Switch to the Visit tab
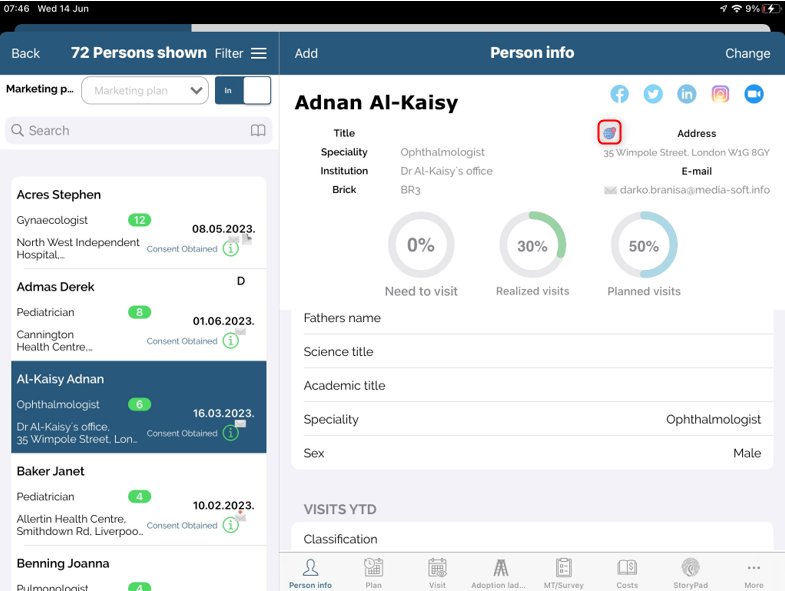This screenshot has width=785, height=591. click(437, 573)
